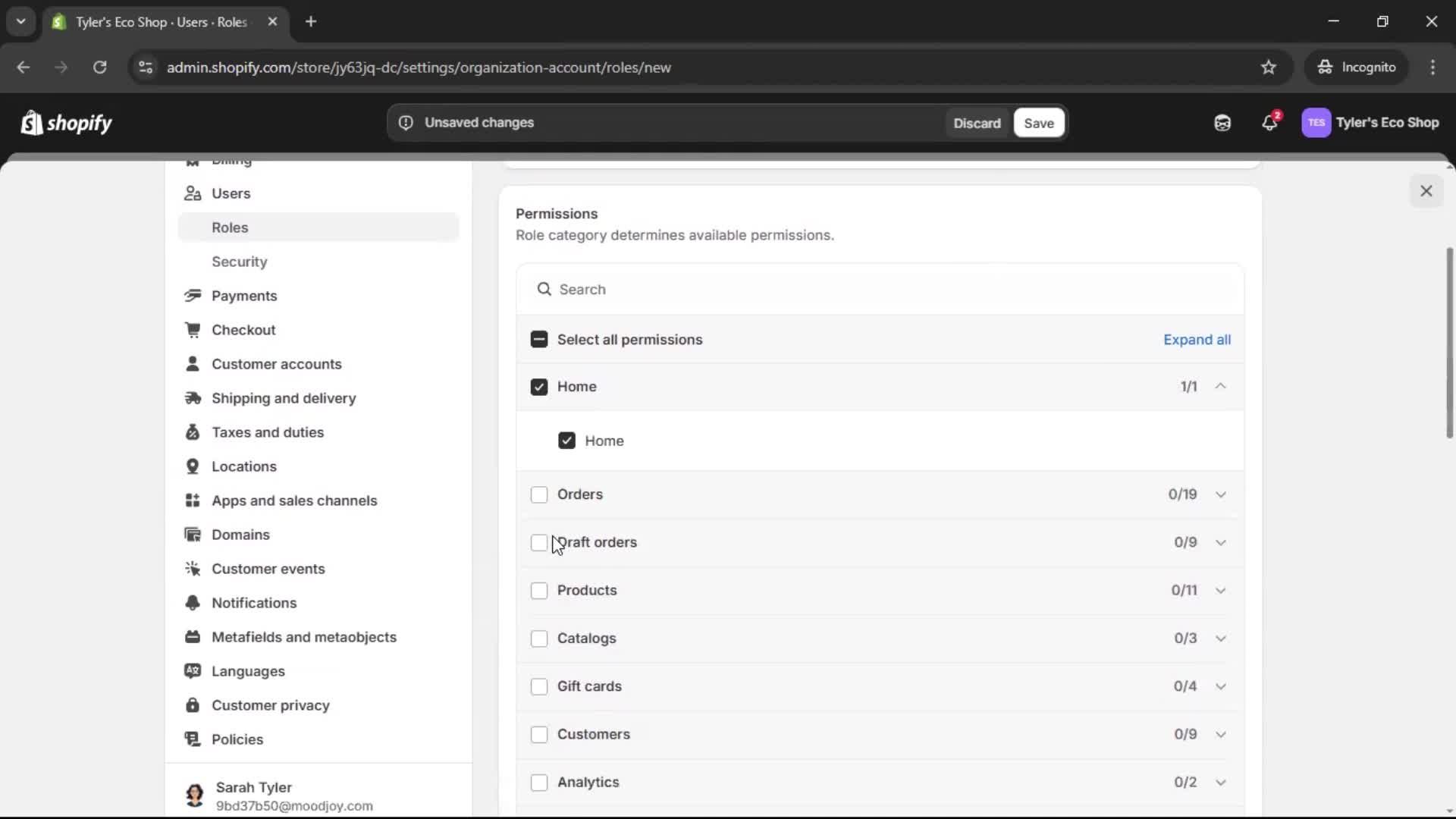Check the Gift cards permission
The image size is (1456, 819).
pos(539,686)
